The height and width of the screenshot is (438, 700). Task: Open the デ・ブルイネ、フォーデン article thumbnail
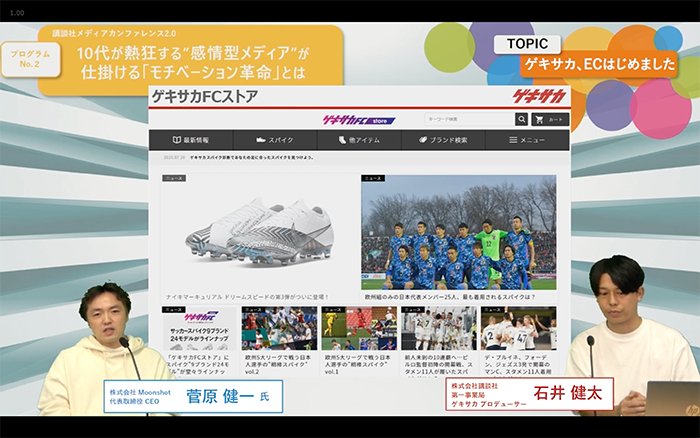tap(519, 329)
